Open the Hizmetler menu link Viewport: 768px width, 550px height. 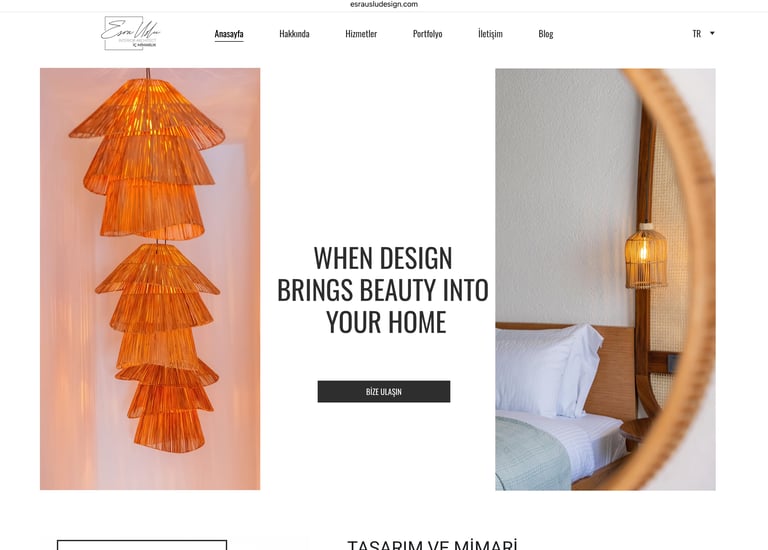(x=361, y=34)
